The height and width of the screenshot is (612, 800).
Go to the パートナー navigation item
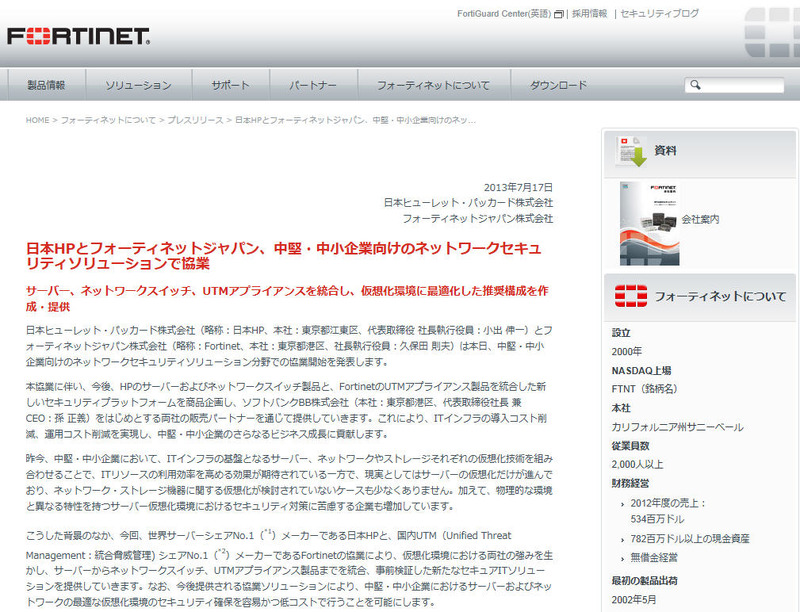(312, 85)
